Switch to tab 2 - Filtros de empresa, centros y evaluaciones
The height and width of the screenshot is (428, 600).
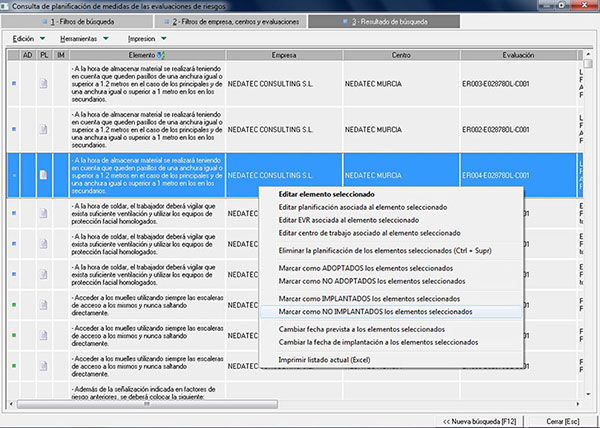pos(231,22)
